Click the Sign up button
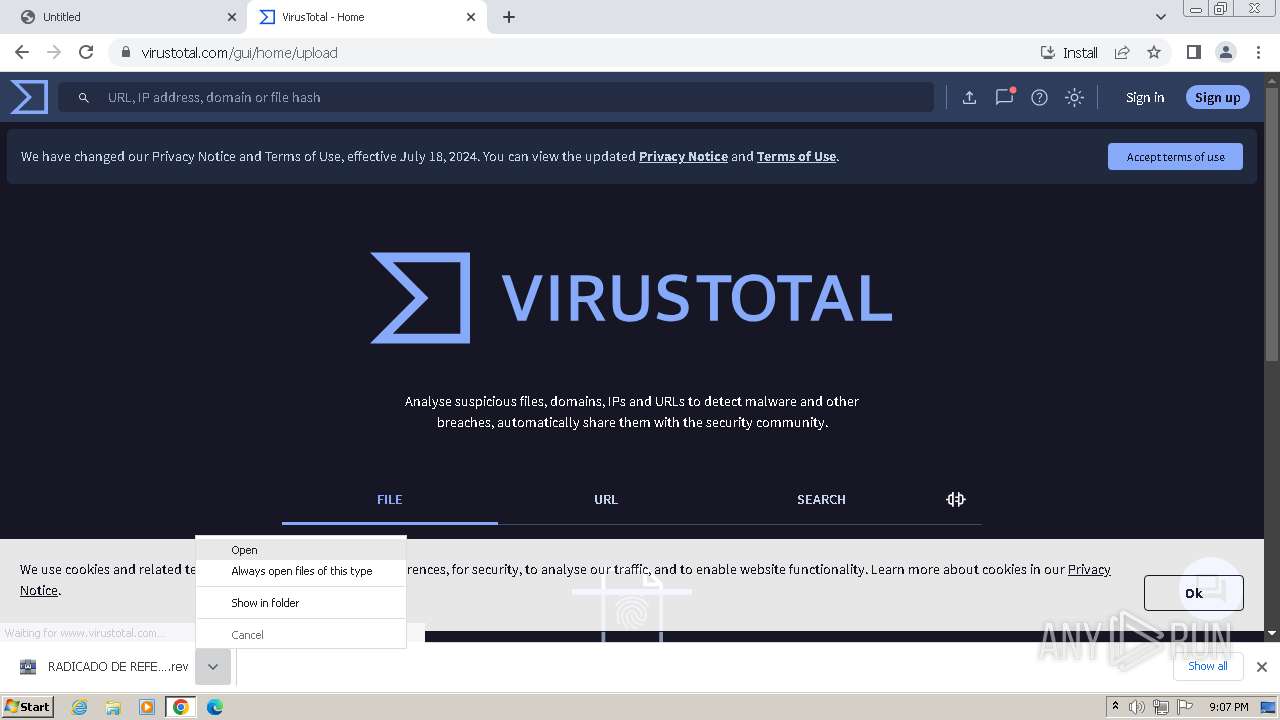The width and height of the screenshot is (1280, 720). point(1217,97)
